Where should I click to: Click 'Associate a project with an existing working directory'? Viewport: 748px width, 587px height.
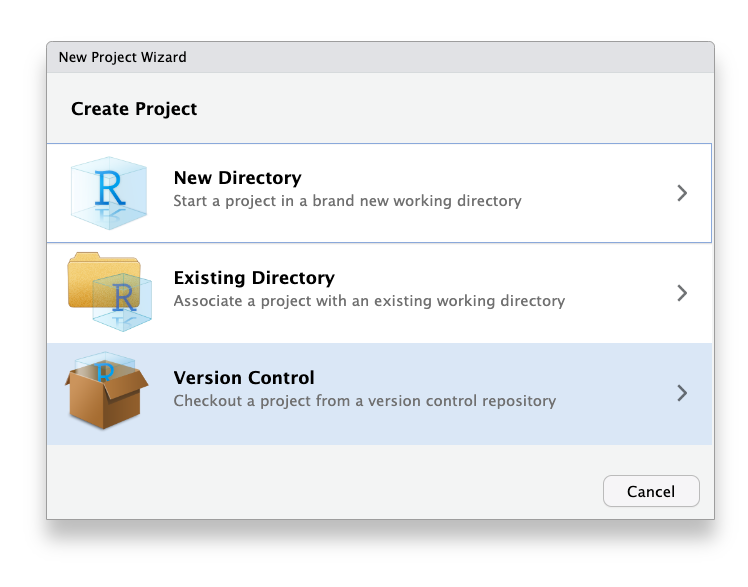(x=369, y=301)
